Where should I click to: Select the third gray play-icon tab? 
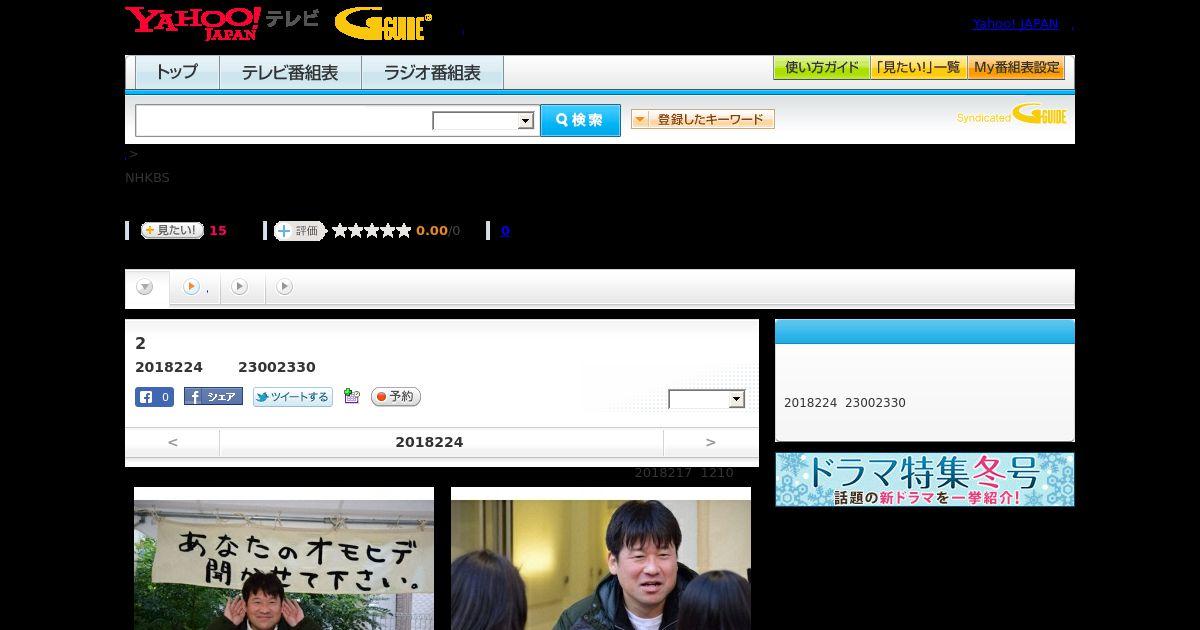click(x=240, y=288)
